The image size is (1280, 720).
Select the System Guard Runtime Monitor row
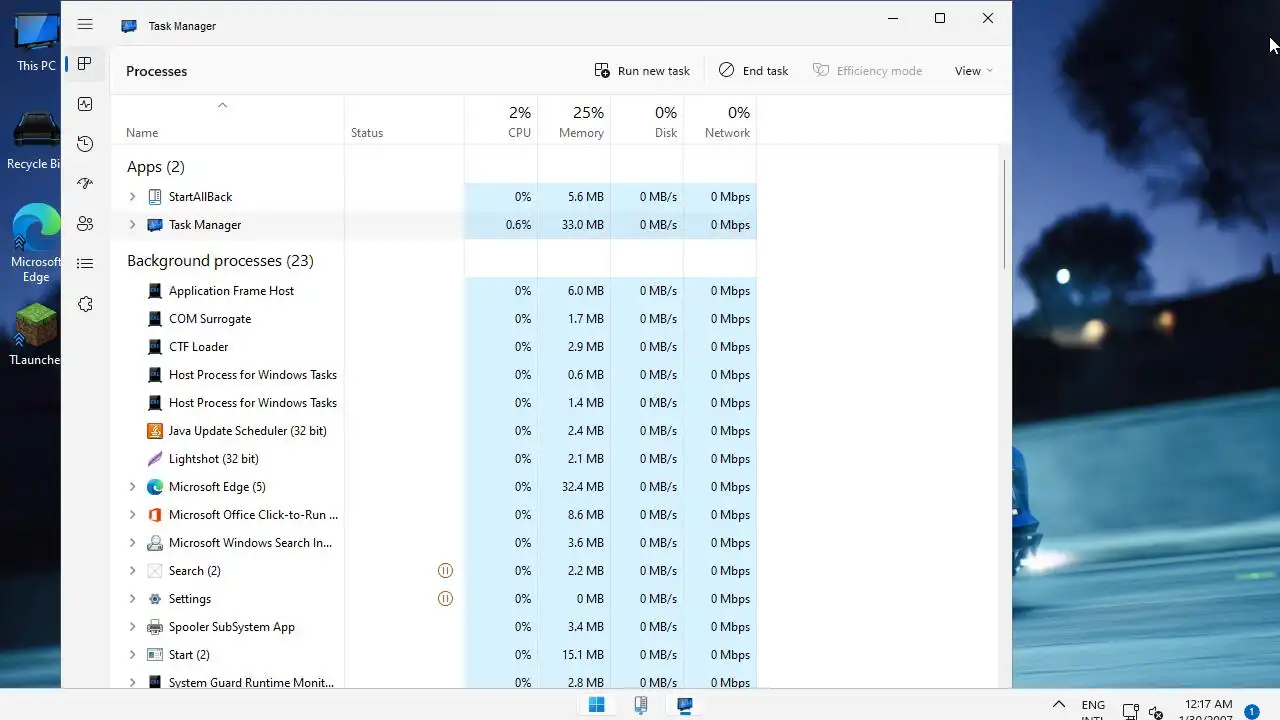click(x=434, y=680)
